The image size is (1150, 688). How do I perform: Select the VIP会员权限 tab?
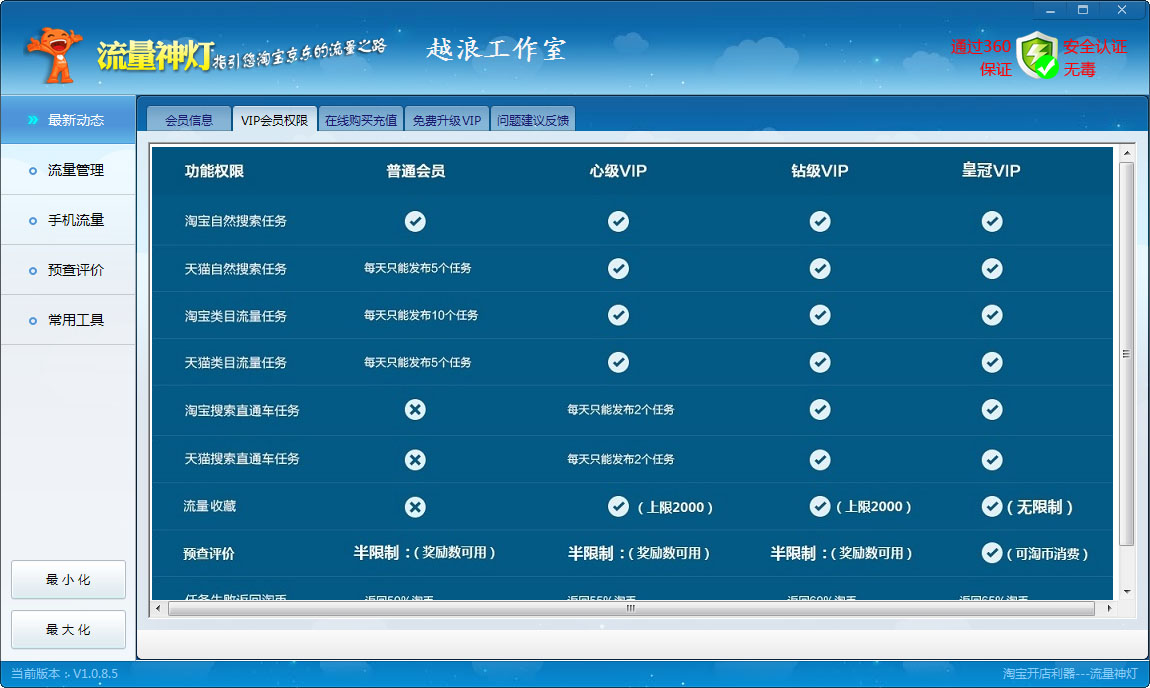274,120
